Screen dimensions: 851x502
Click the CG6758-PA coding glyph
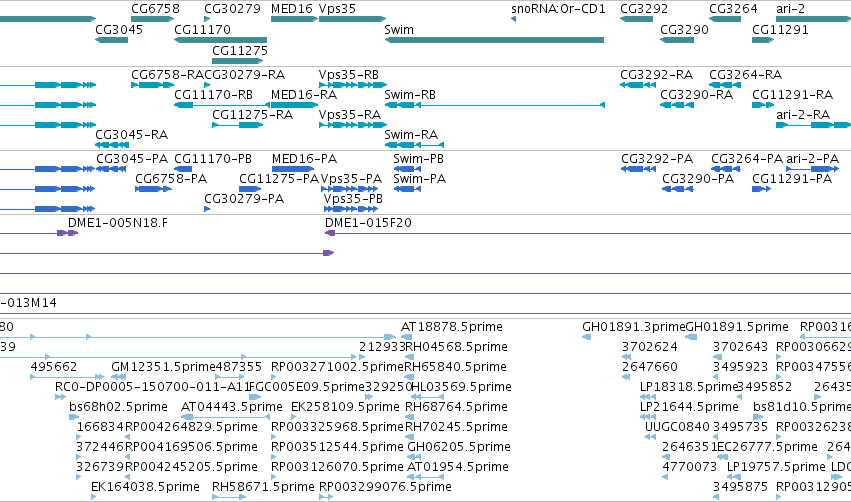[x=154, y=189]
